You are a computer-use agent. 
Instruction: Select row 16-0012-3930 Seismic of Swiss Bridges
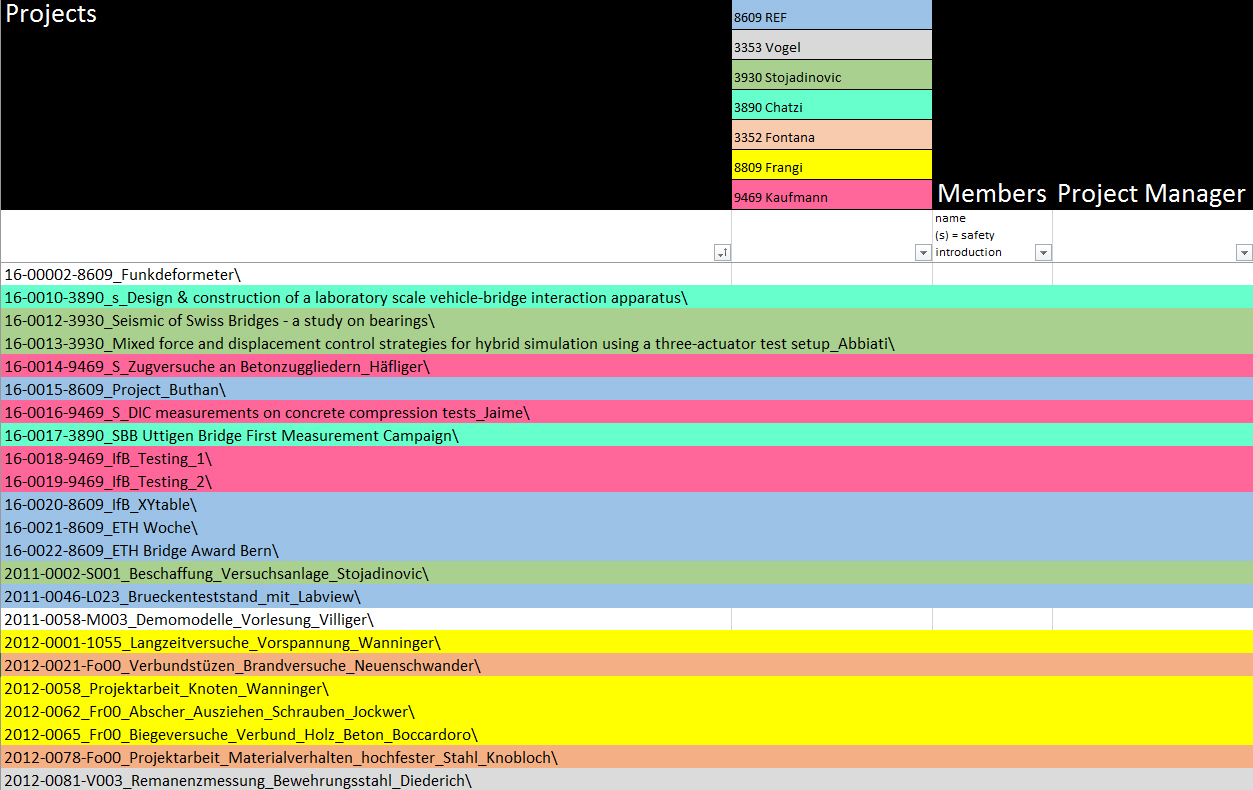point(626,320)
